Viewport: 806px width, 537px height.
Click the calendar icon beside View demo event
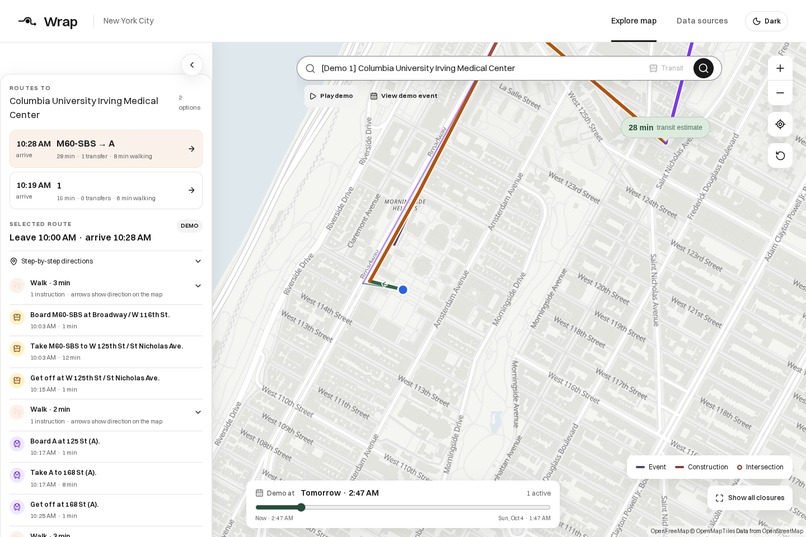click(374, 96)
